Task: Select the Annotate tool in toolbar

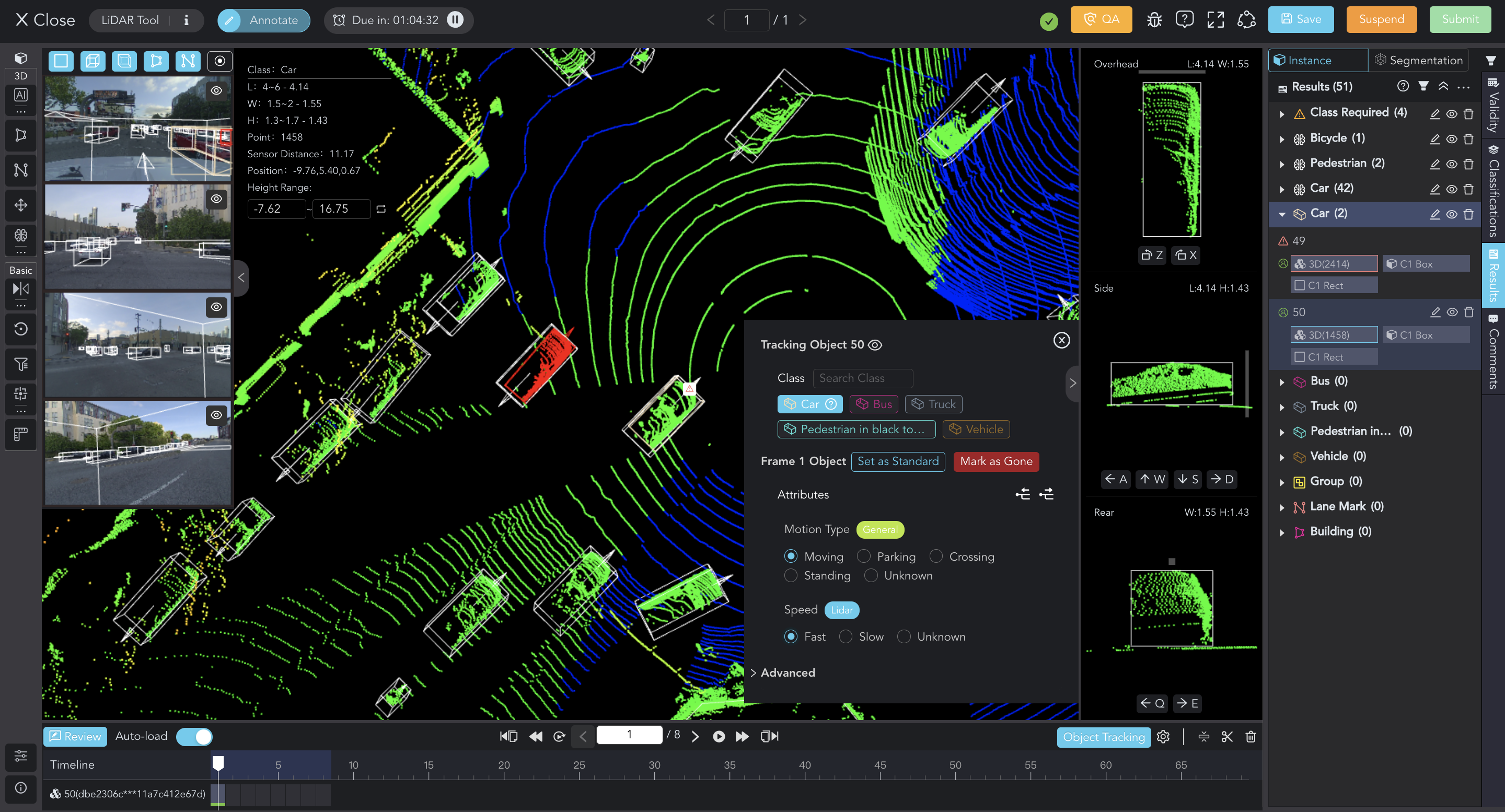Action: (264, 20)
